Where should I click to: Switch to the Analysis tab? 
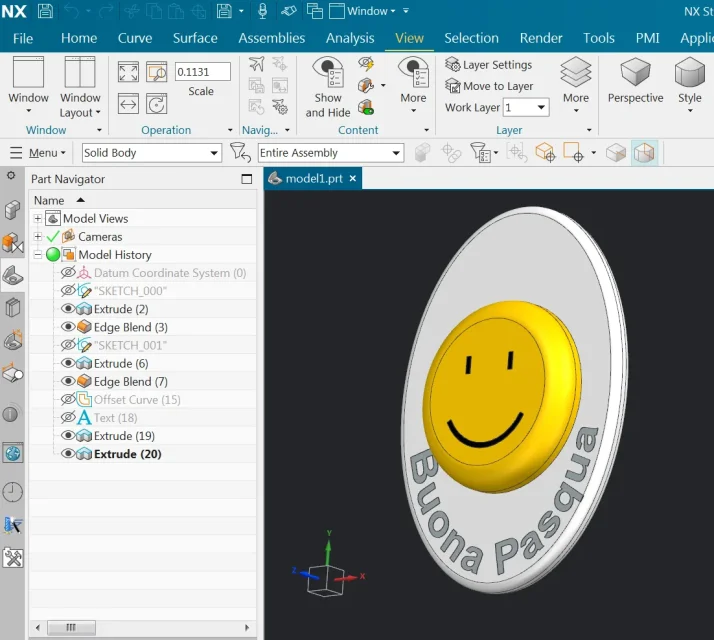coord(350,38)
